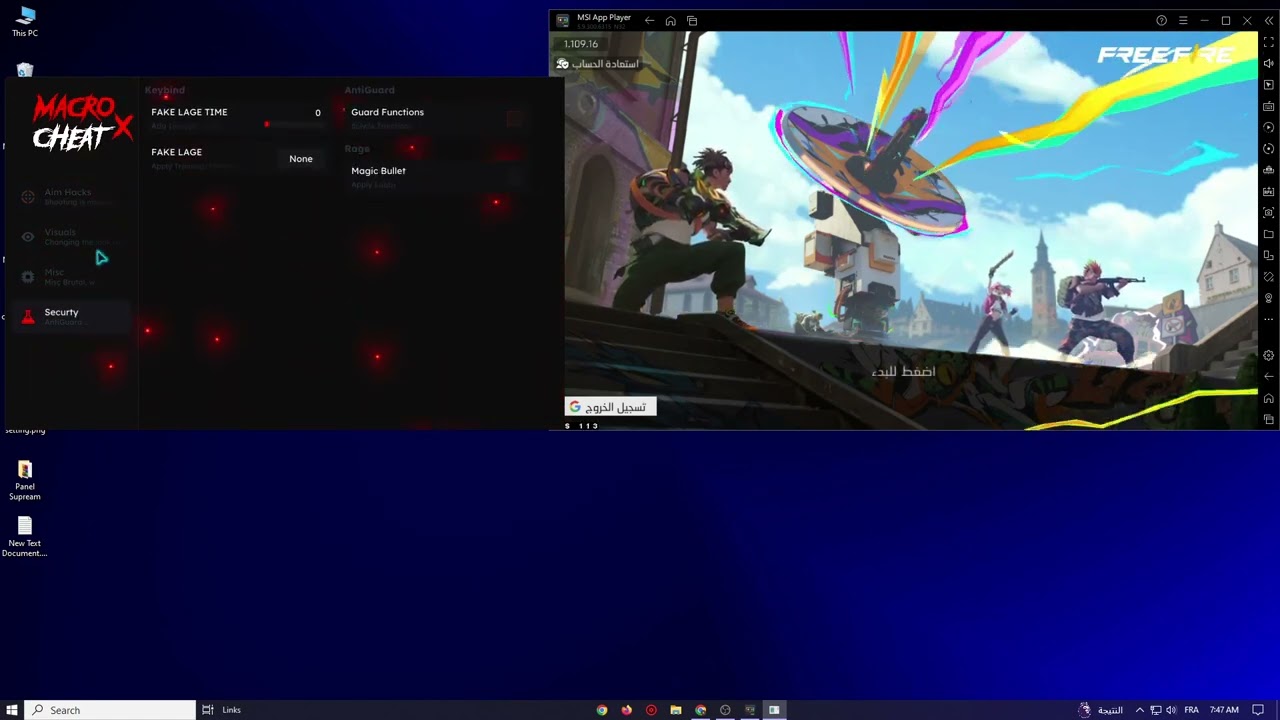The image size is (1280, 720).
Task: Open recent apps in MSI App Player title bar
Action: pos(692,20)
